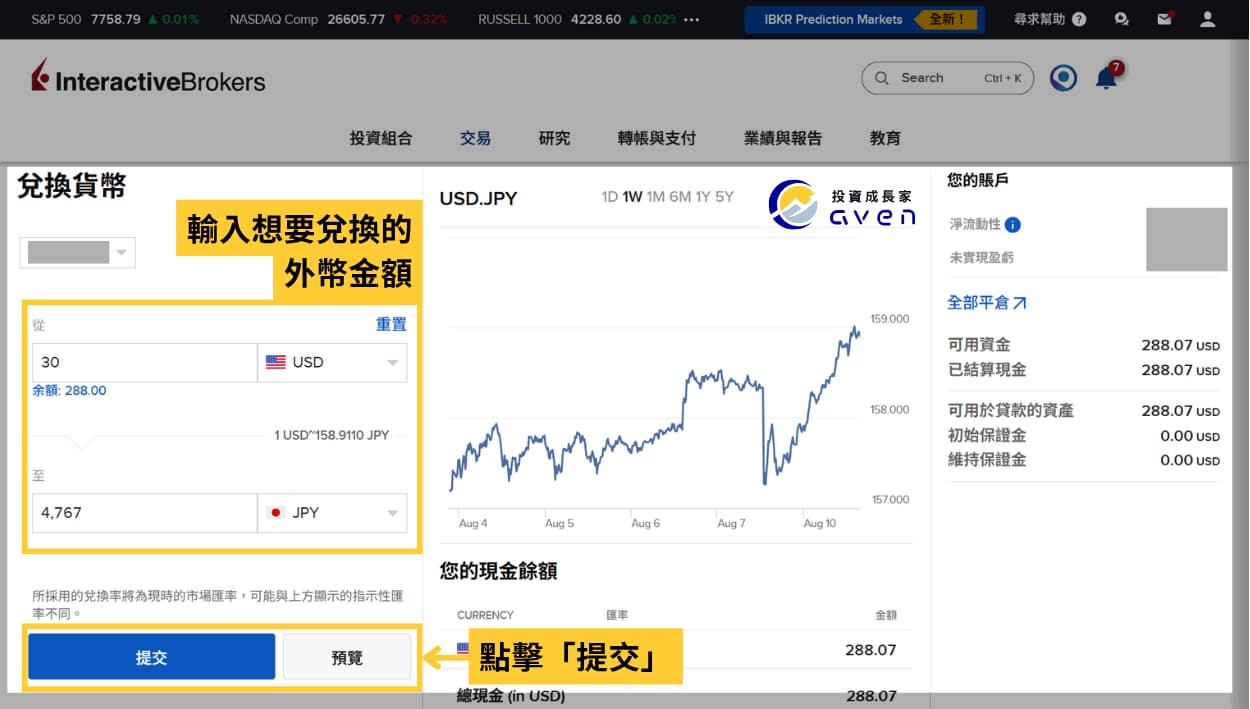1250x709 pixels.
Task: Select the 5Y chart range
Action: 724,197
